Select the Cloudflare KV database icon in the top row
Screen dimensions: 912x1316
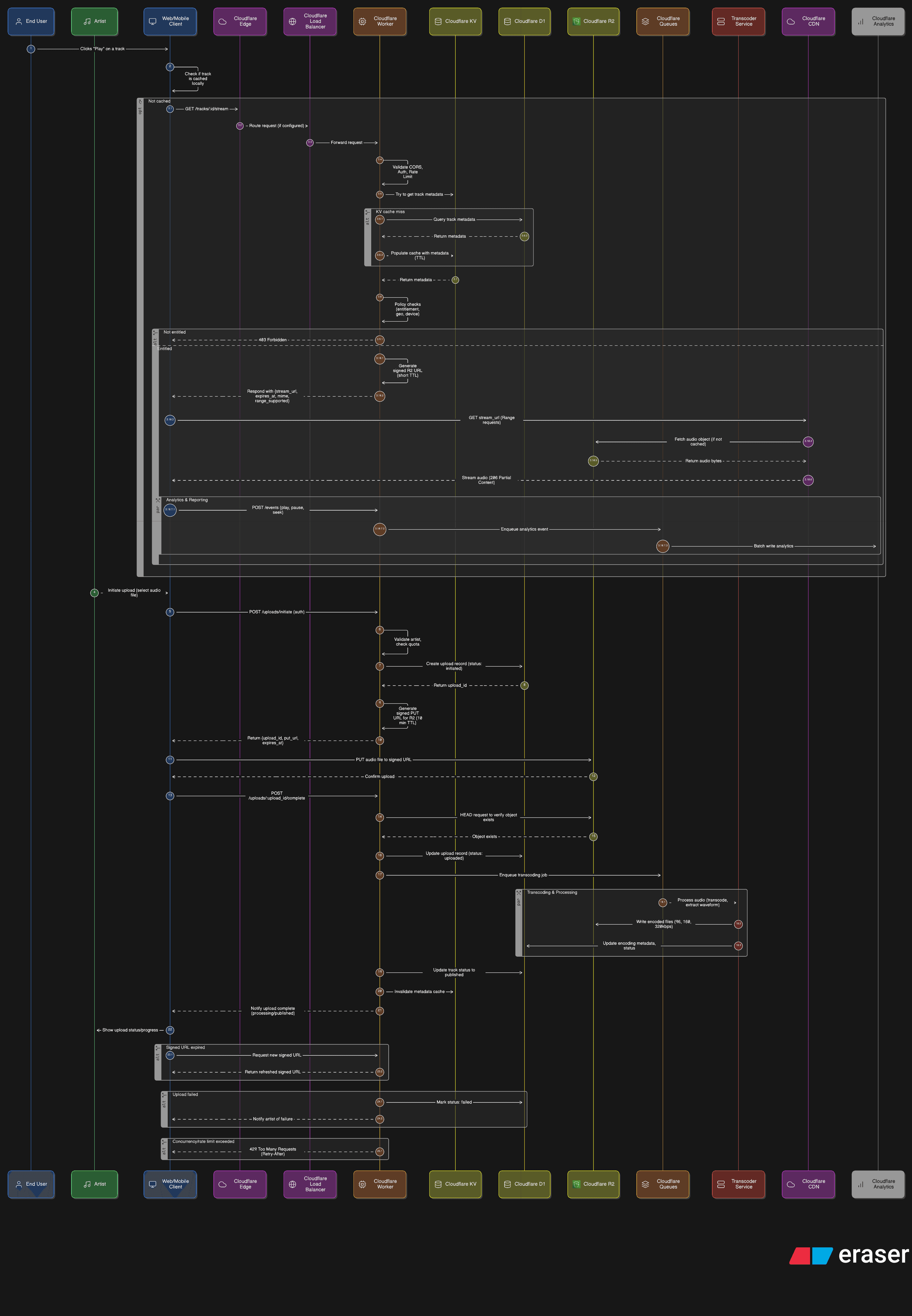coord(438,22)
